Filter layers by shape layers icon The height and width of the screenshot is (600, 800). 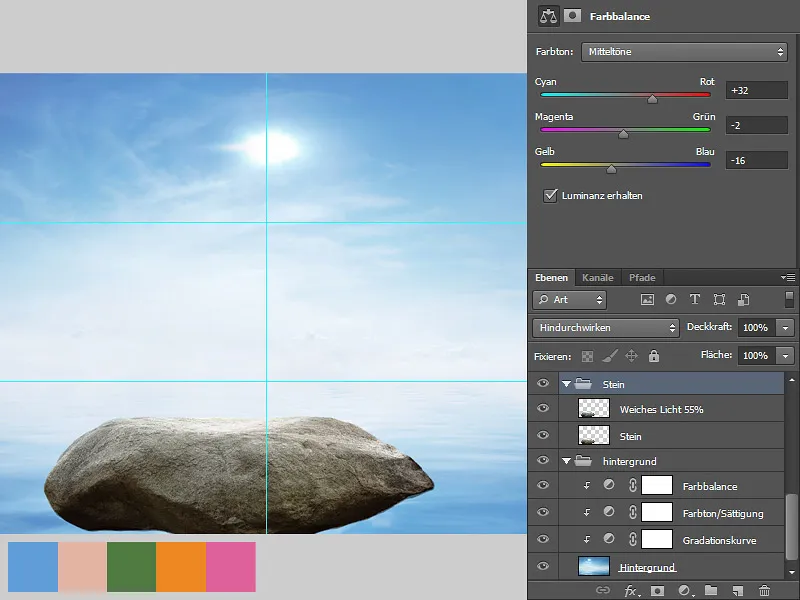[719, 299]
